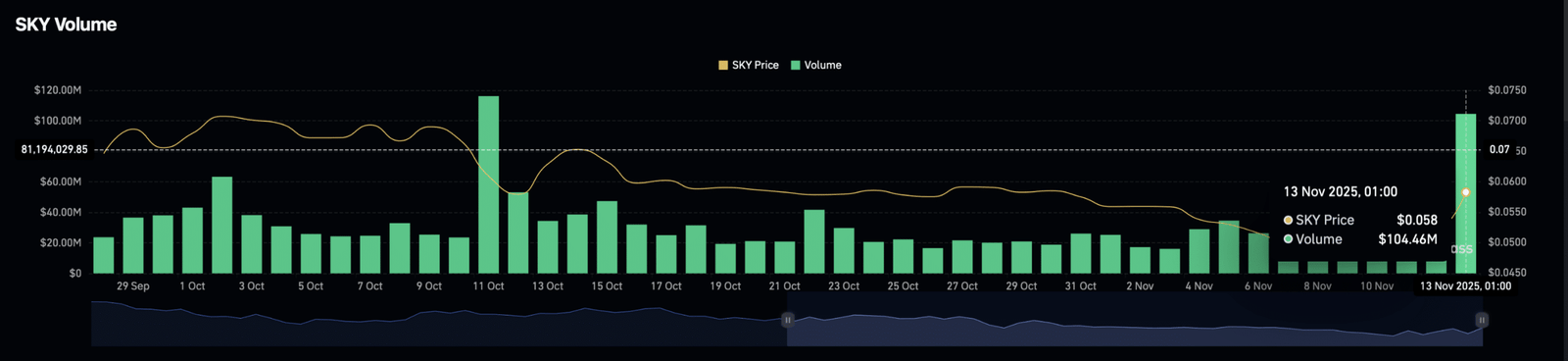Select the volume bar above 9 Oct
The width and height of the screenshot is (1568, 361).
coord(429,253)
